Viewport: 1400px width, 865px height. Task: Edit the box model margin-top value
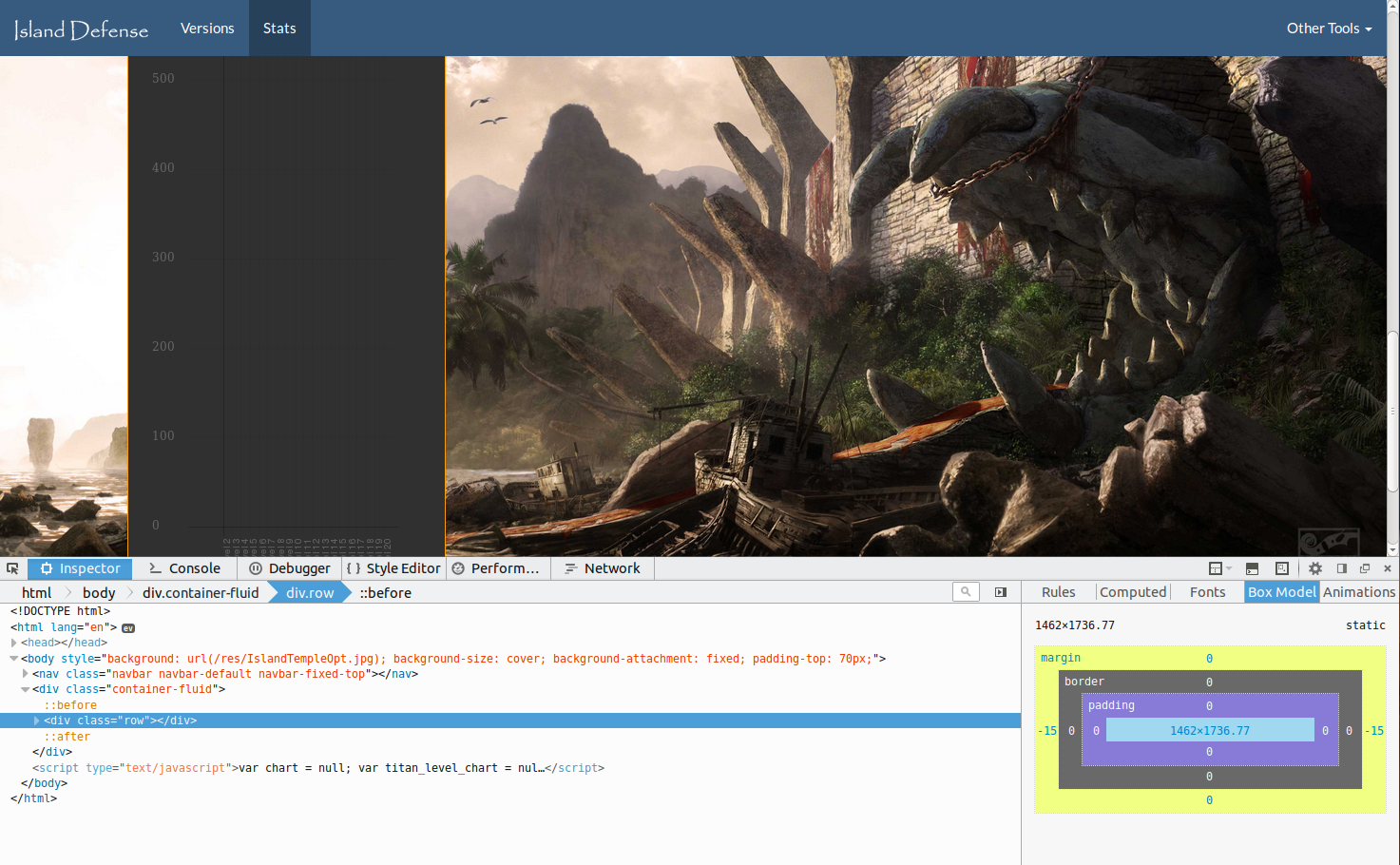coord(1209,659)
